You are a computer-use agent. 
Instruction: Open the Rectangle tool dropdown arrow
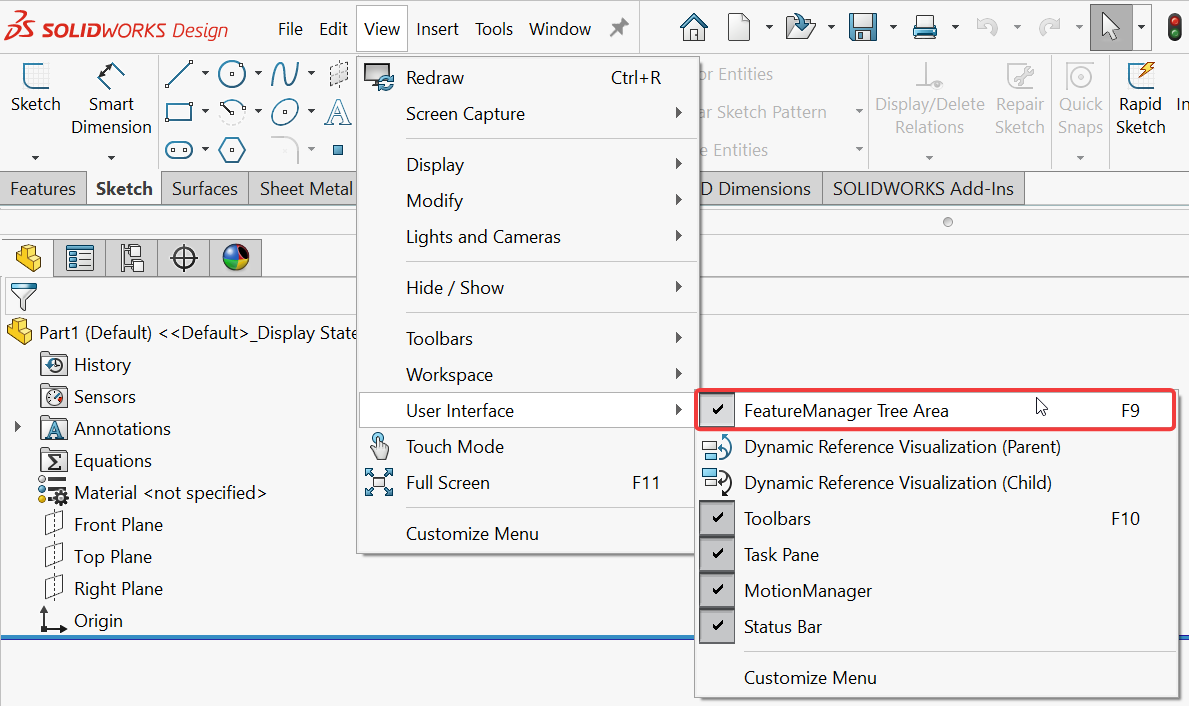[205, 111]
